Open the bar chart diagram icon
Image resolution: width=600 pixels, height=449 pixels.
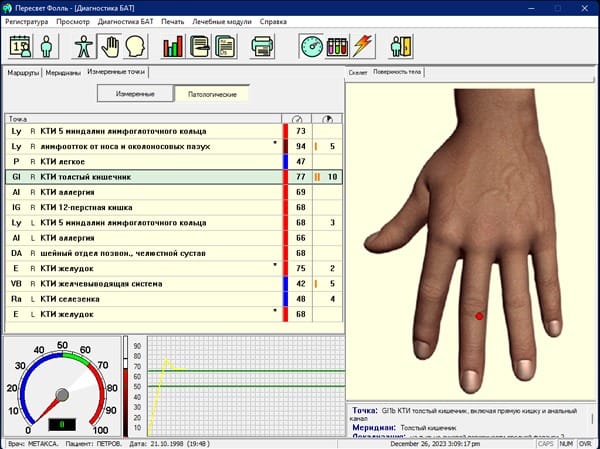[x=174, y=45]
